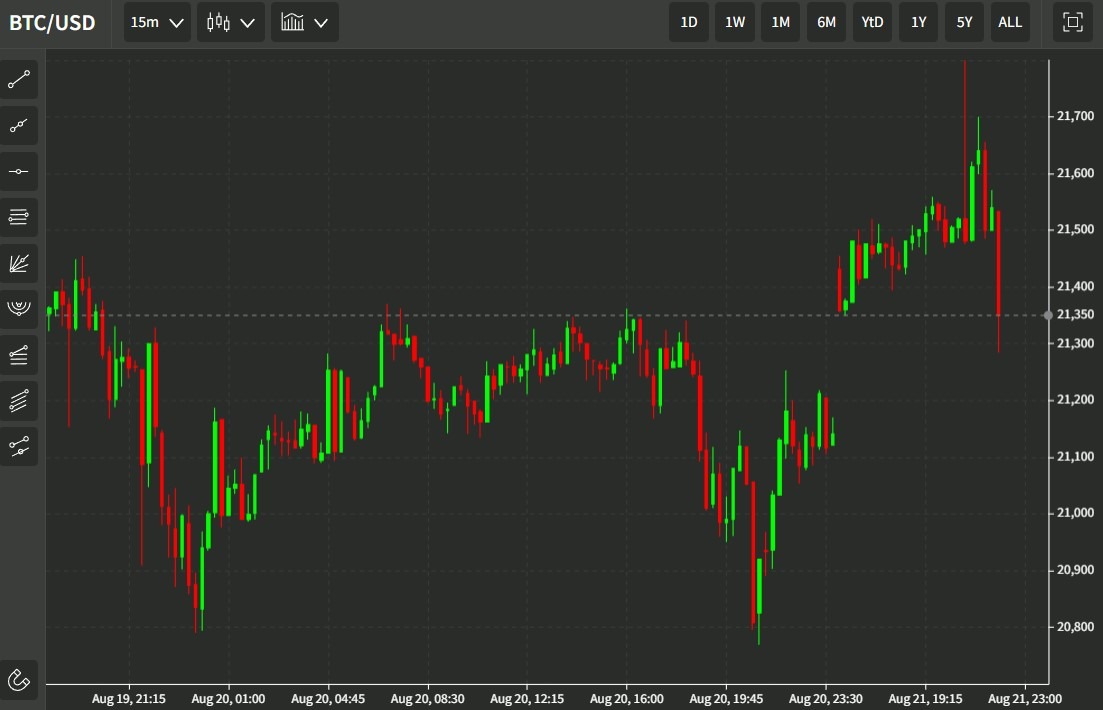Screen dimensions: 1103x710
Task: Select the extended line tool below trend line
Action: pyautogui.click(x=19, y=125)
